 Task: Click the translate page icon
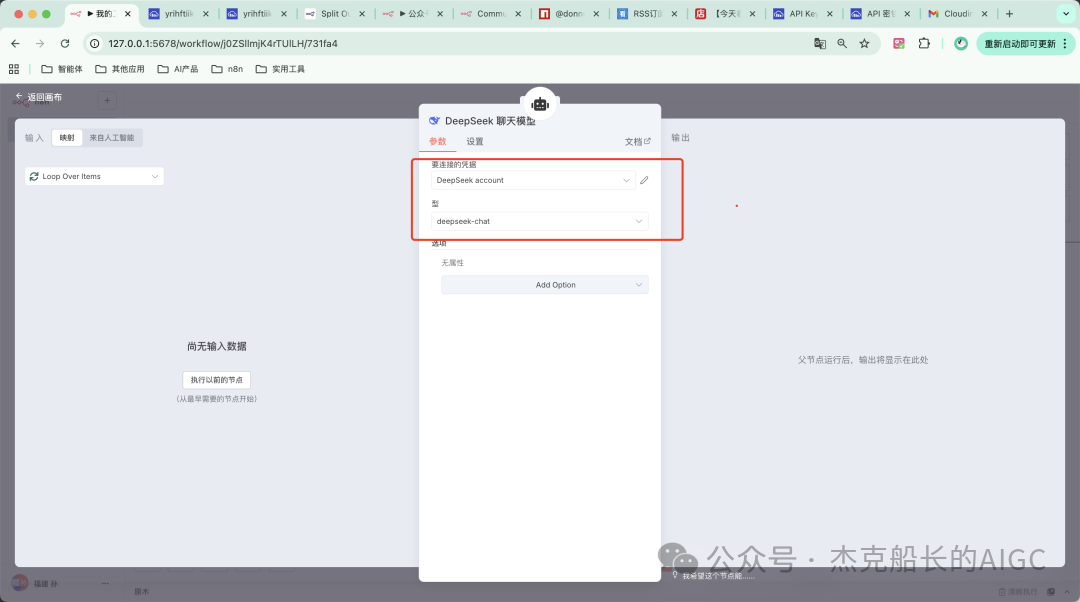click(x=820, y=43)
